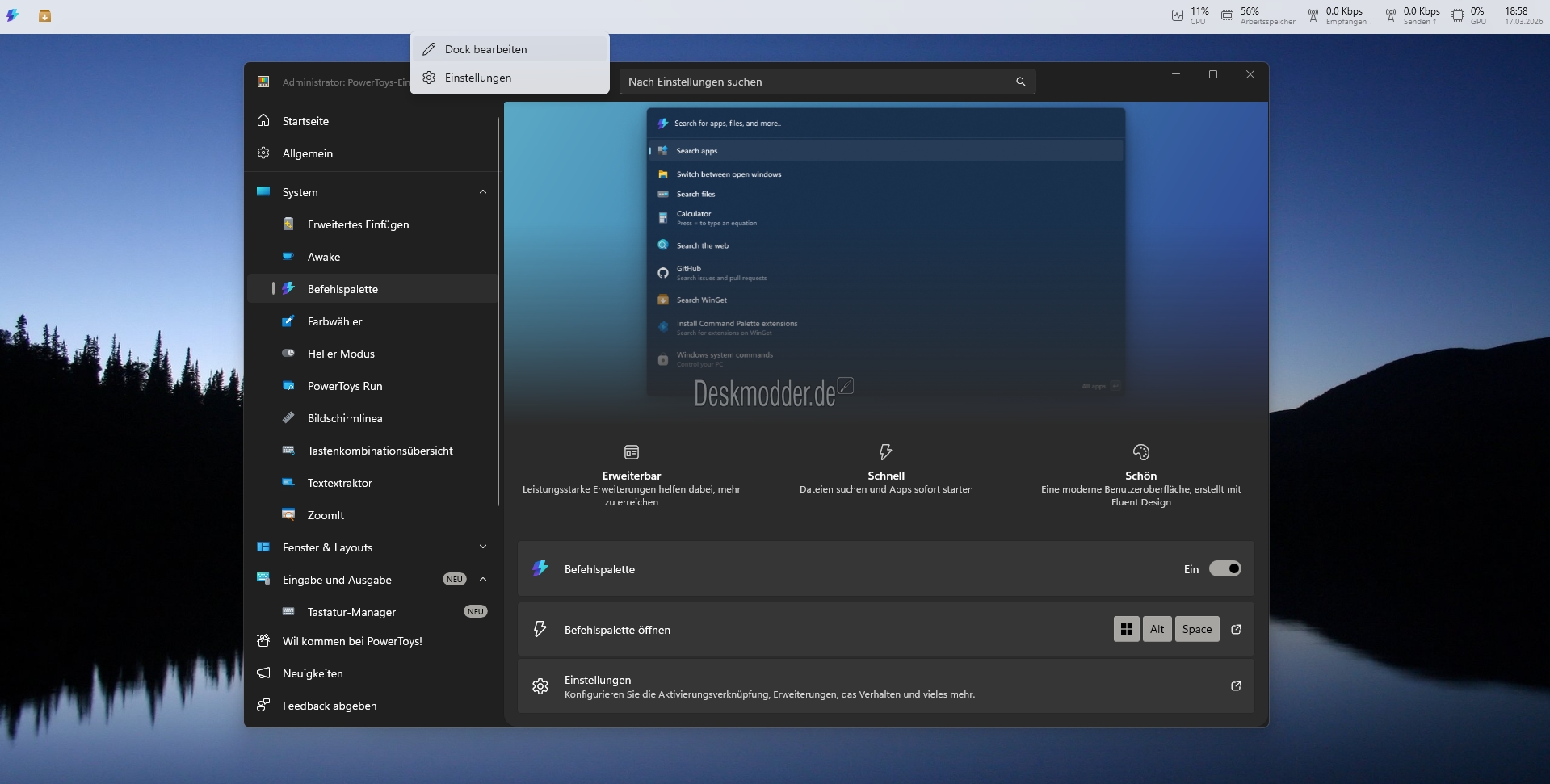Viewport: 1550px width, 784px height.
Task: Open the Bildschirmlineal screen ruler page
Action: point(346,418)
